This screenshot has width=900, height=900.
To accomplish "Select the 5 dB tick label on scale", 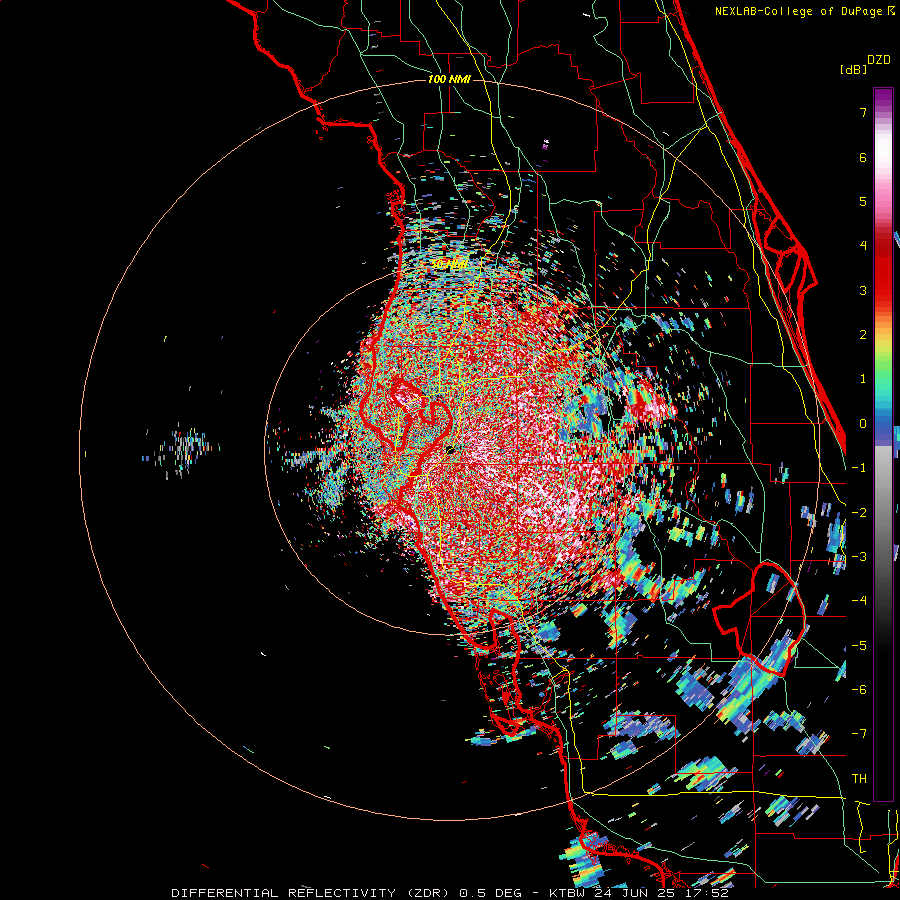I will (x=863, y=201).
